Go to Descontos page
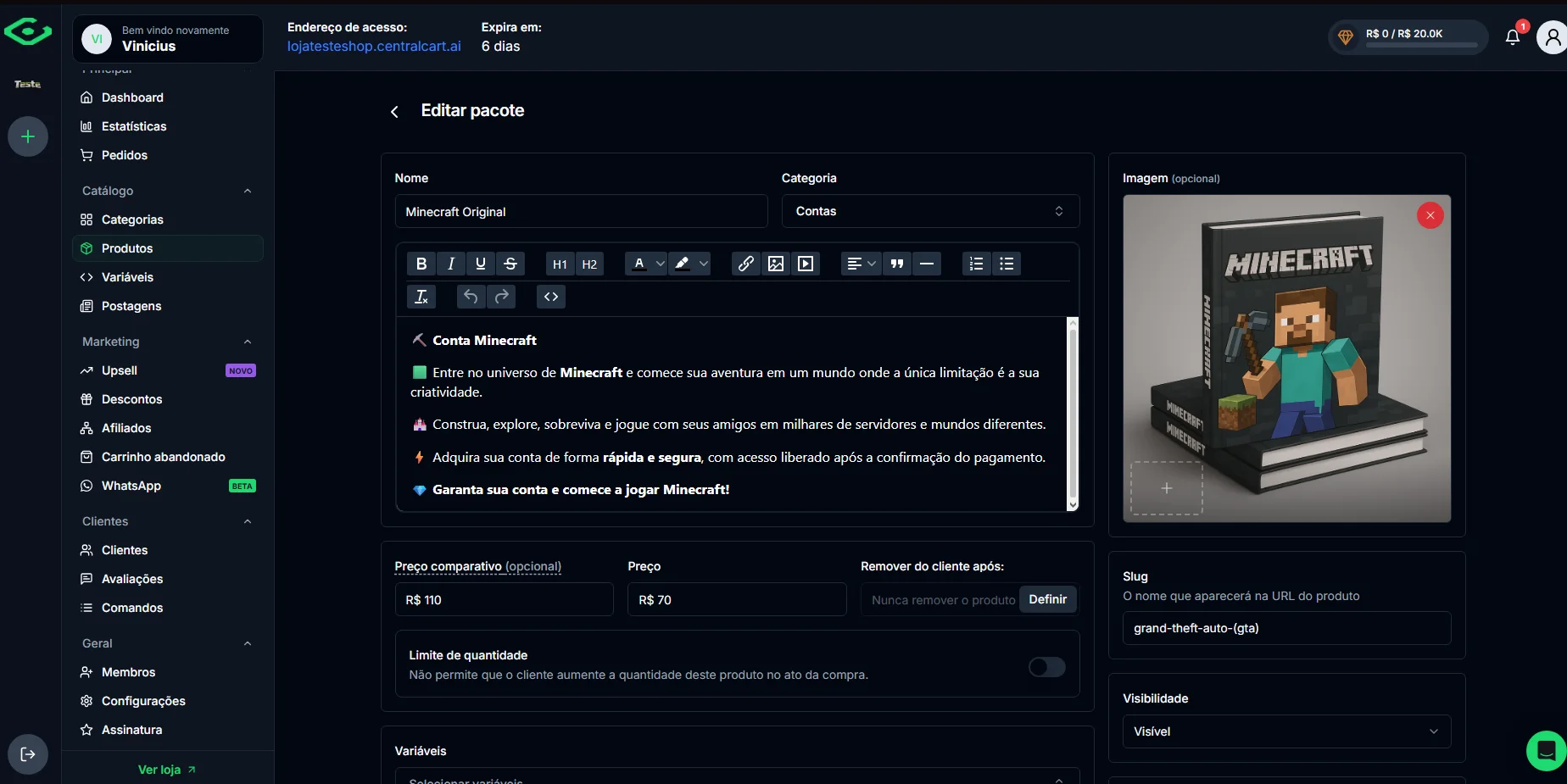Image resolution: width=1567 pixels, height=784 pixels. [x=168, y=399]
